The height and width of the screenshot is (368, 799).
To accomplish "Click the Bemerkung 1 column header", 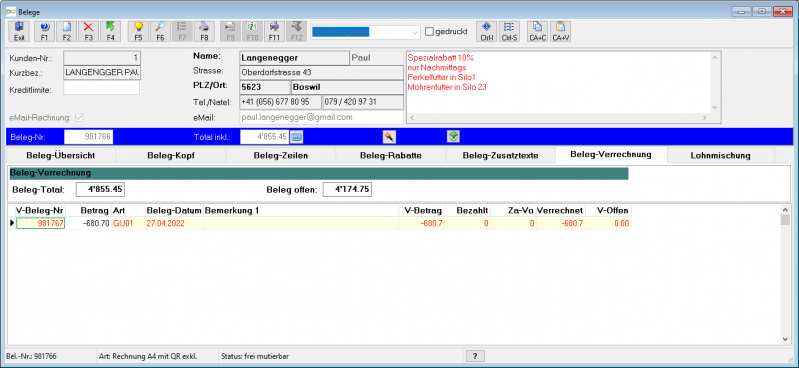I will coord(301,210).
